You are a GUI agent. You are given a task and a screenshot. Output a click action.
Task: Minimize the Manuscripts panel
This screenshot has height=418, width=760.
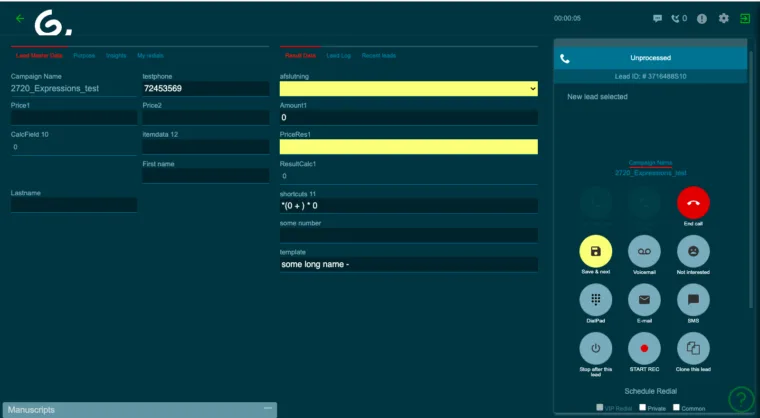point(268,408)
